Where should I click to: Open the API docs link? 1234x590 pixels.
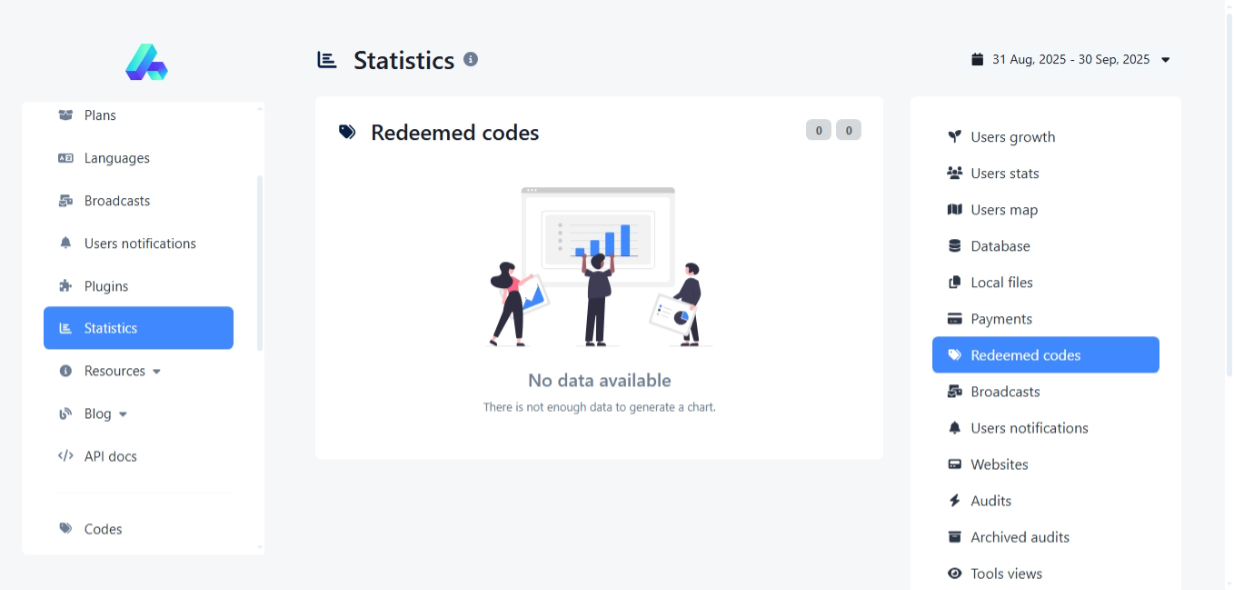point(110,456)
